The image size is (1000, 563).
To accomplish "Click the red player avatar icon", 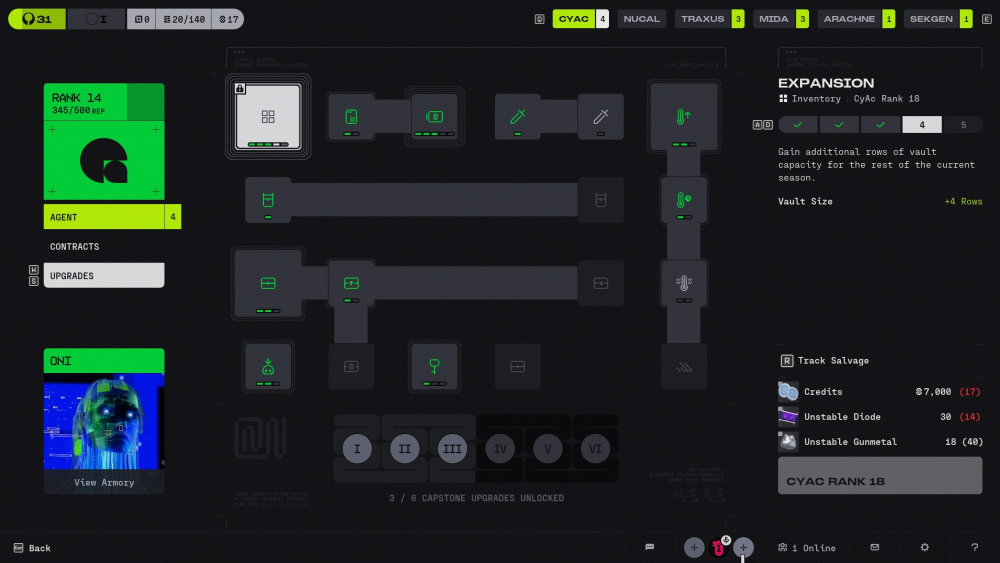I will (719, 547).
